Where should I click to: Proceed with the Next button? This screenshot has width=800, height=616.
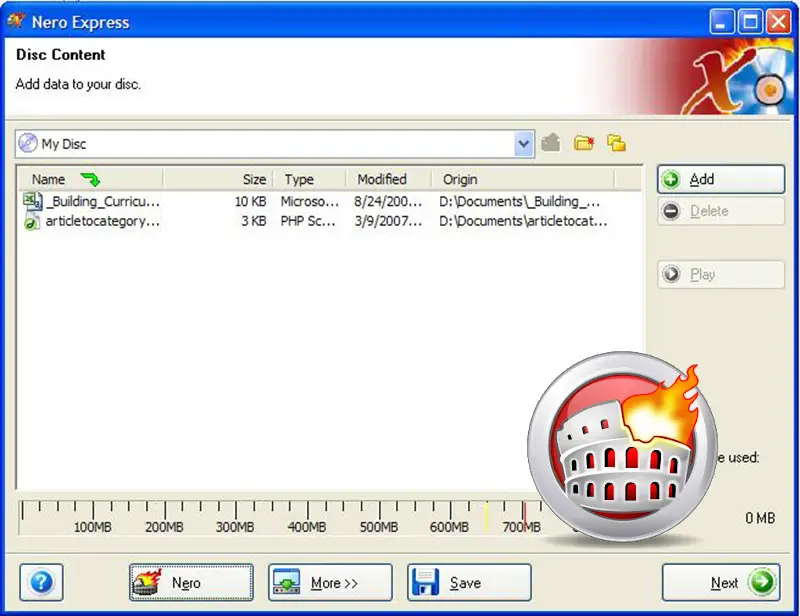[x=721, y=582]
